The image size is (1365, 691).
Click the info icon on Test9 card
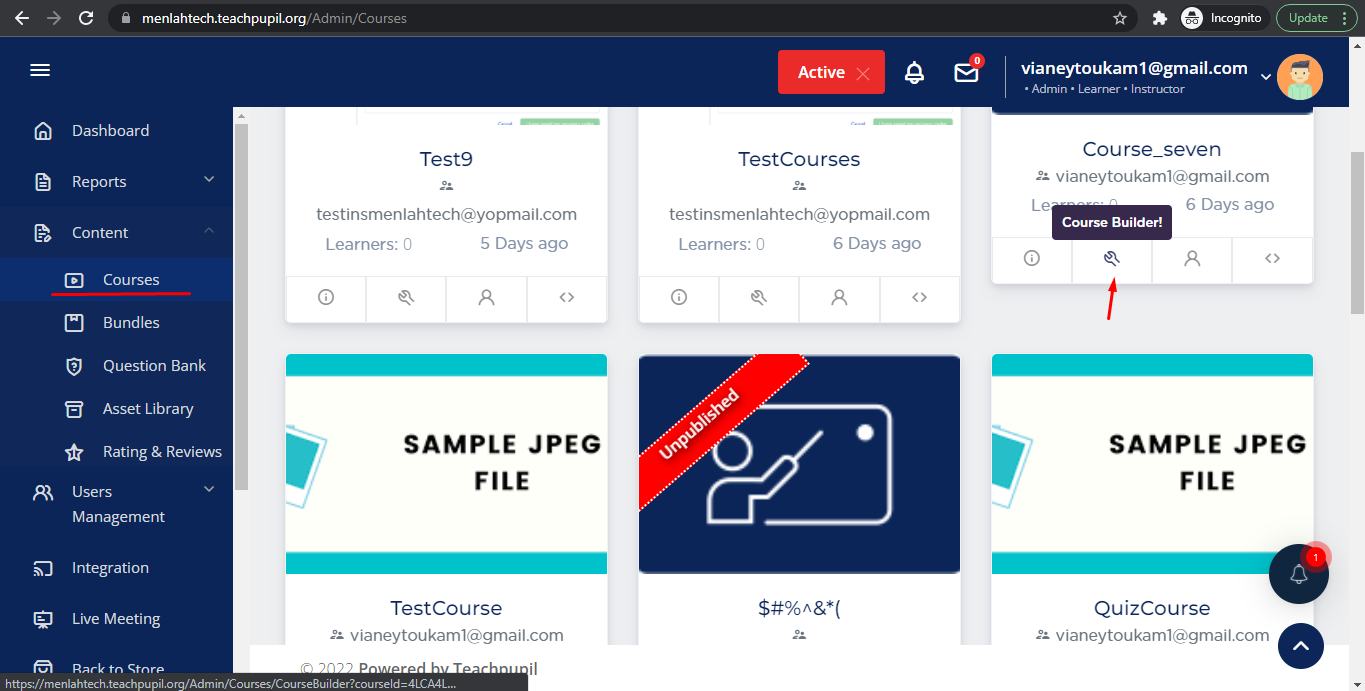pyautogui.click(x=326, y=297)
